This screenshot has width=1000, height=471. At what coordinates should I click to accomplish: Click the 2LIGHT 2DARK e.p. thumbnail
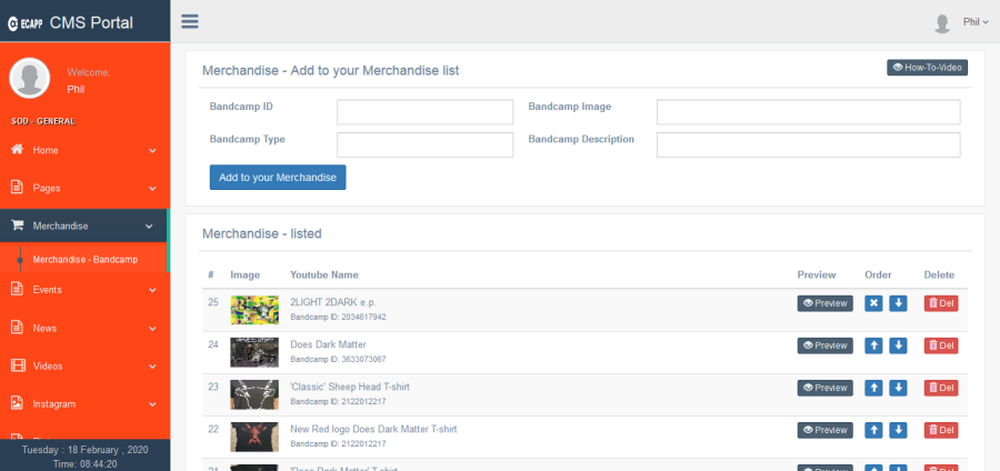pos(254,310)
